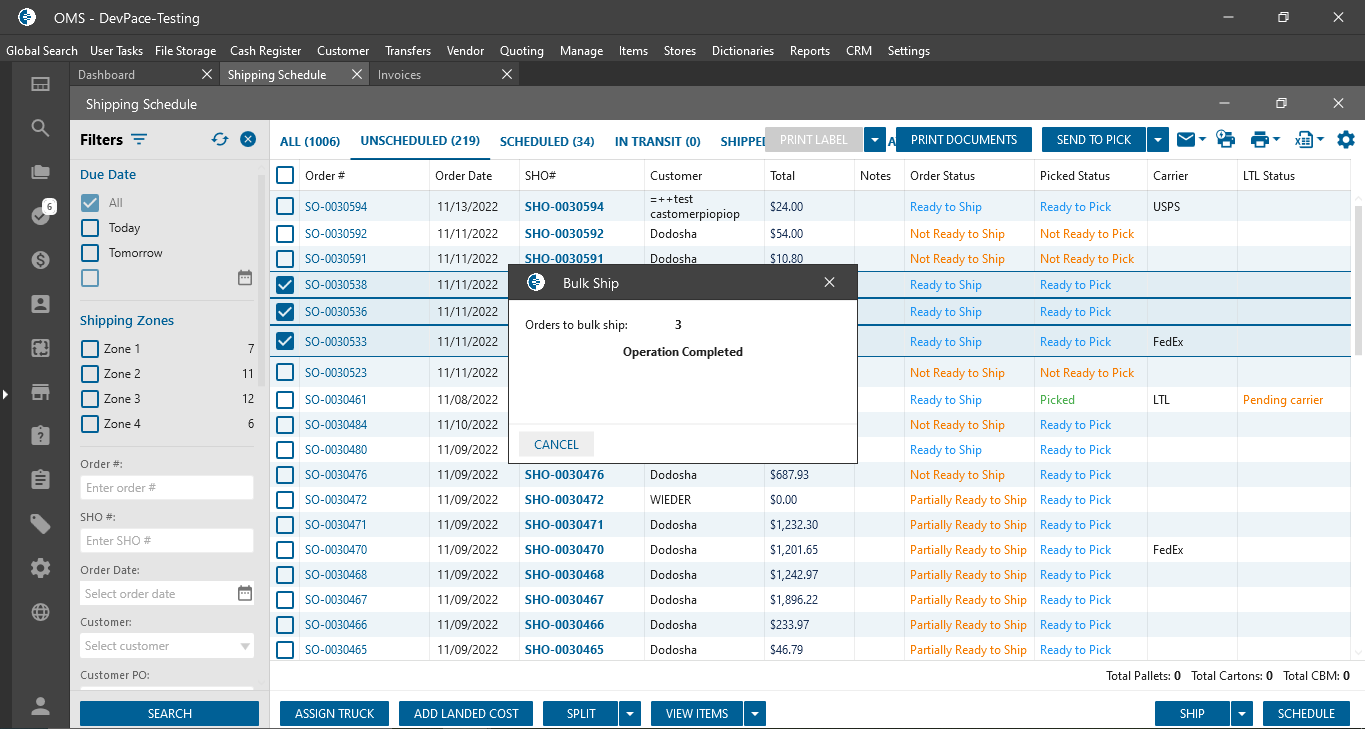Open the SO-0030594 order link
The height and width of the screenshot is (729, 1365).
point(336,207)
